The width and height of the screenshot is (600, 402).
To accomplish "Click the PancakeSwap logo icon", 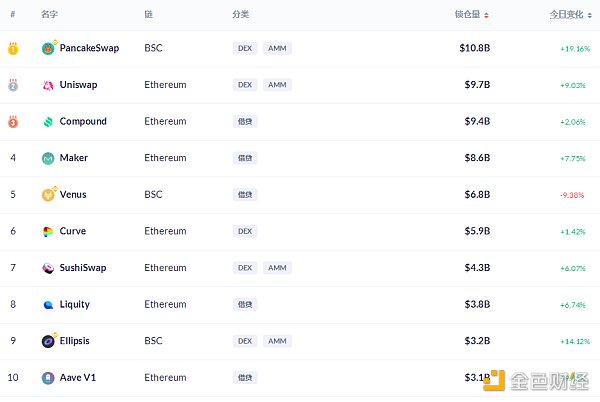I will click(x=48, y=49).
